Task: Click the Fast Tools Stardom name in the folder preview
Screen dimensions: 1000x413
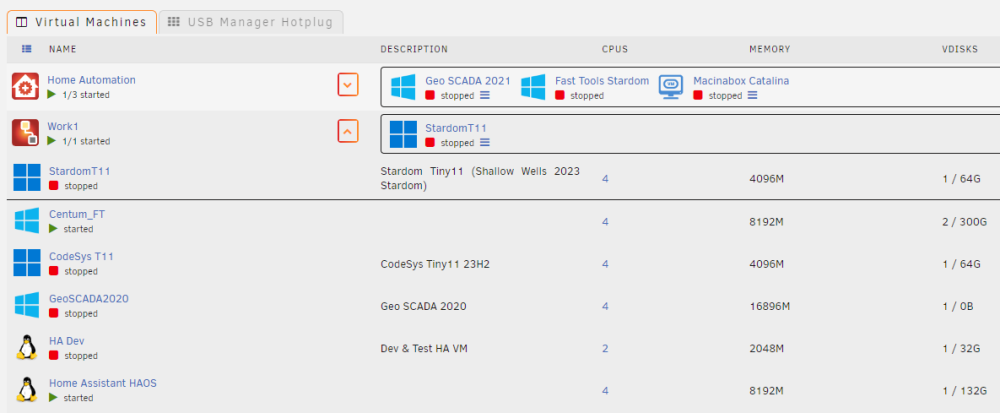Action: pyautogui.click(x=601, y=81)
